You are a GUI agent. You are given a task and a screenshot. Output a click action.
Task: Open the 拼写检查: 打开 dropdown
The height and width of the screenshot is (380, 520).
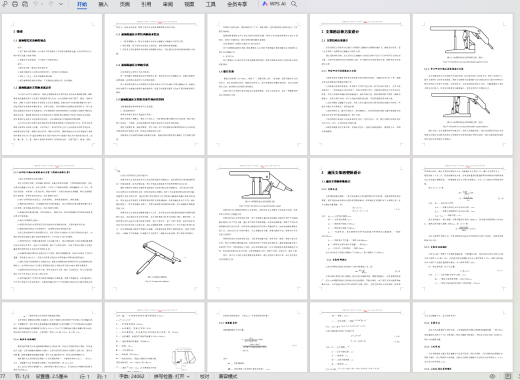click(171, 376)
